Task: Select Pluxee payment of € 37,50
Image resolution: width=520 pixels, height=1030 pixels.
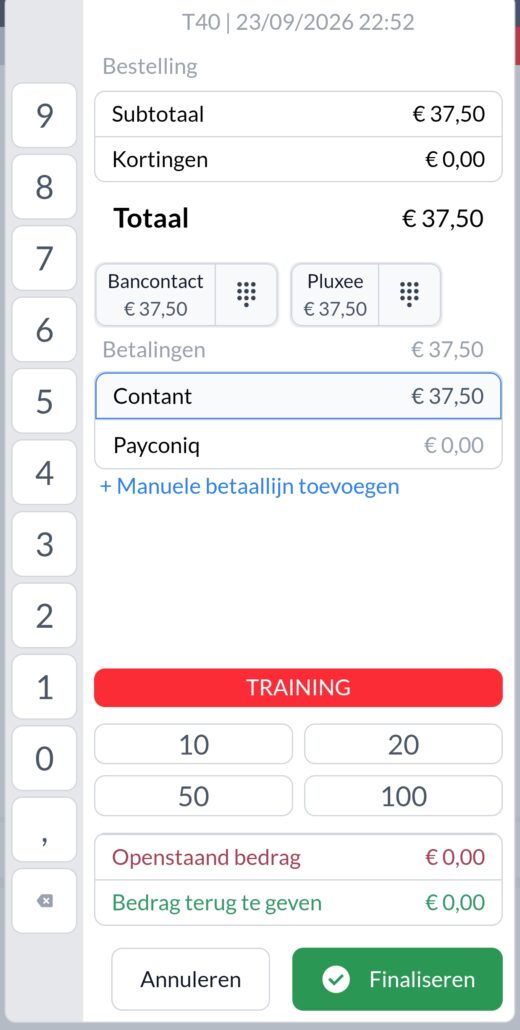Action: (335, 295)
